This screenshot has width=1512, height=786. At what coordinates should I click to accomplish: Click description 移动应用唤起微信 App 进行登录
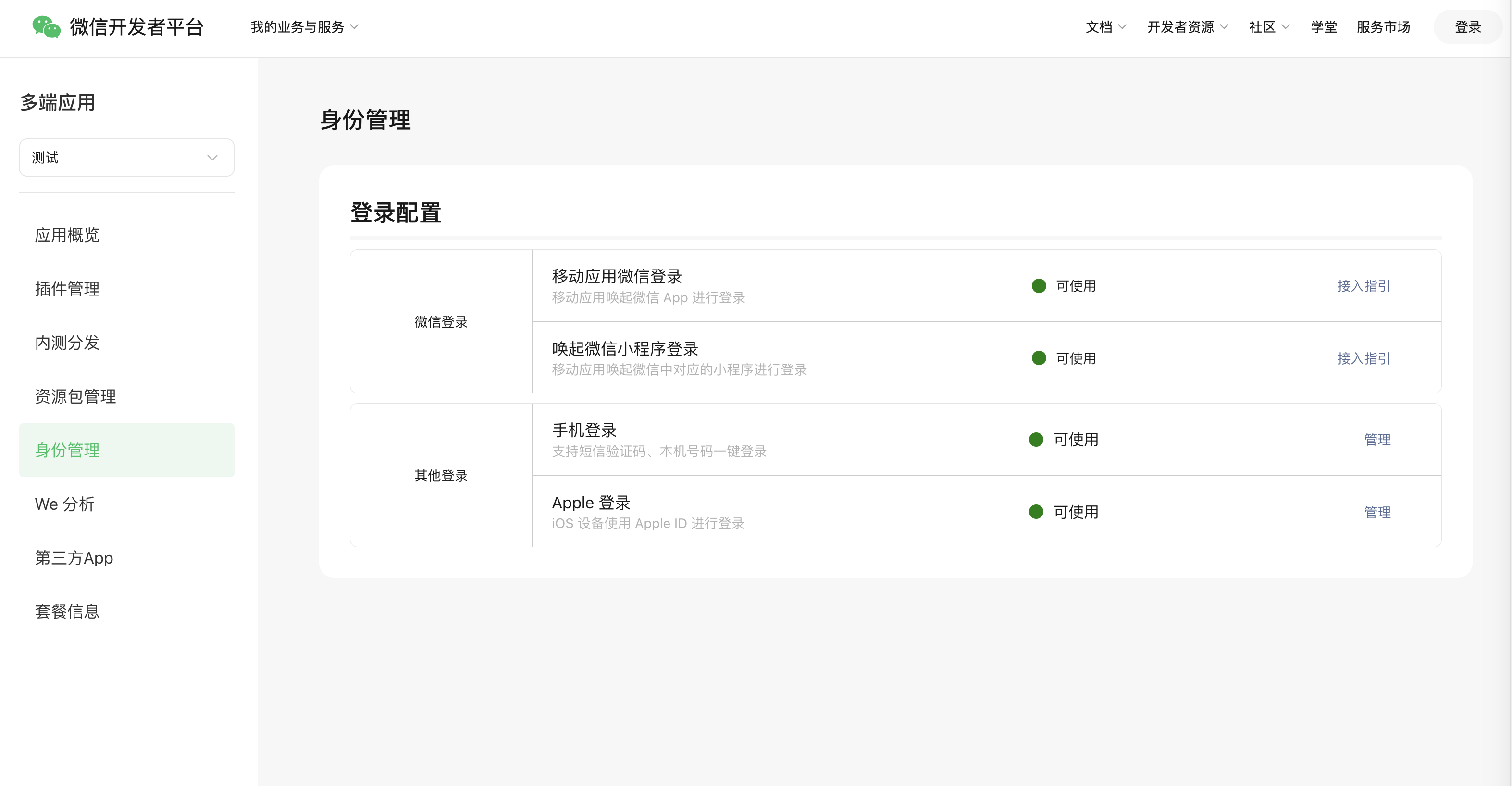pyautogui.click(x=648, y=297)
